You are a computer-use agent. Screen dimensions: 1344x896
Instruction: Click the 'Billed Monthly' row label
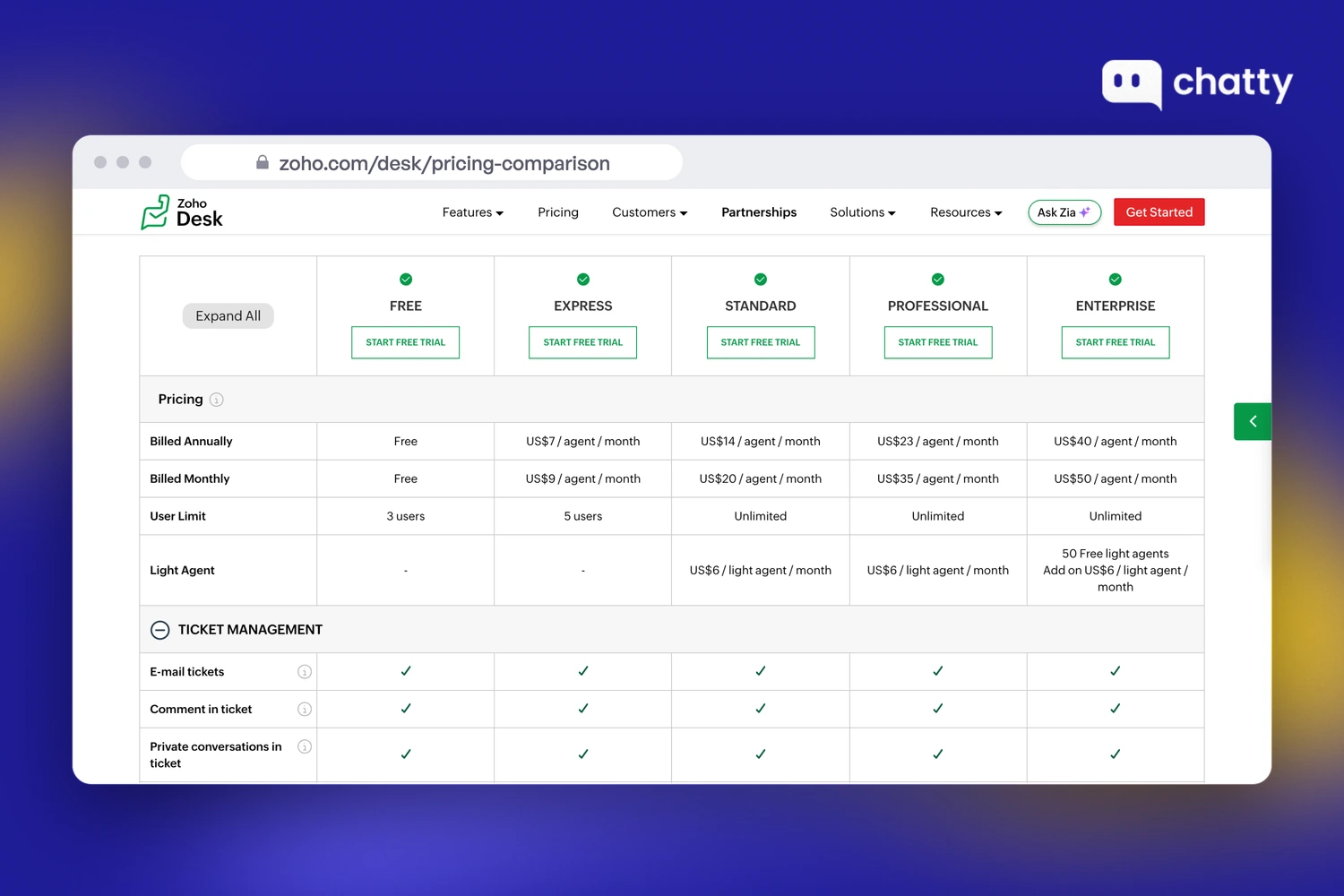(x=190, y=479)
